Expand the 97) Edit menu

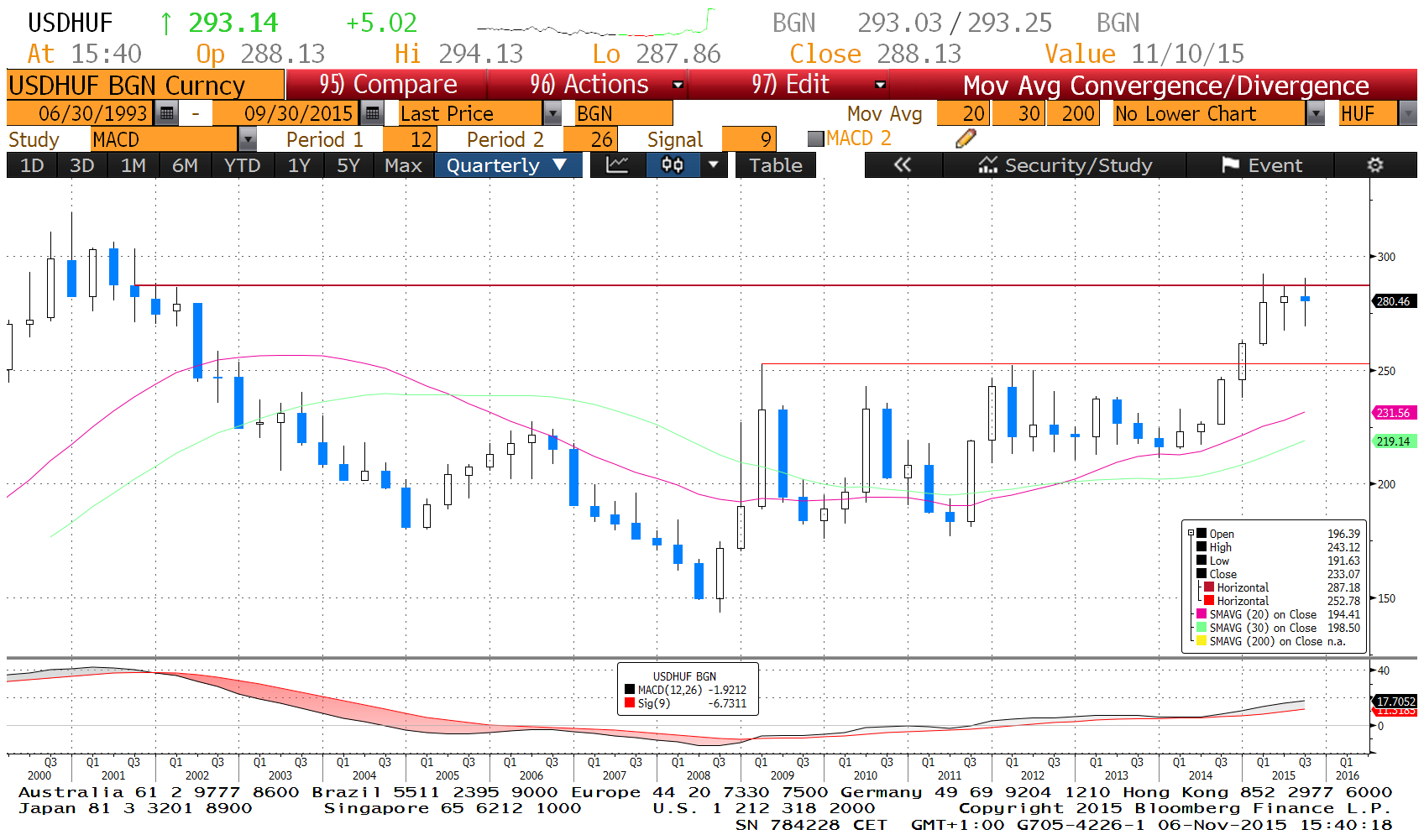(789, 85)
